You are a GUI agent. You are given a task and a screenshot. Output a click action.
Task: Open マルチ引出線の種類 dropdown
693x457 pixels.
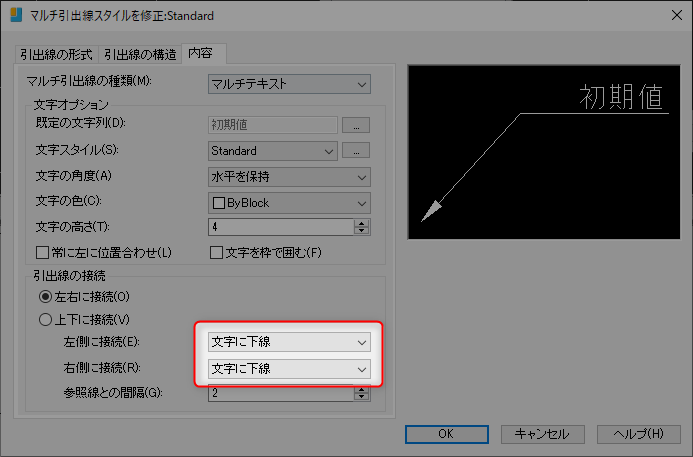point(289,84)
